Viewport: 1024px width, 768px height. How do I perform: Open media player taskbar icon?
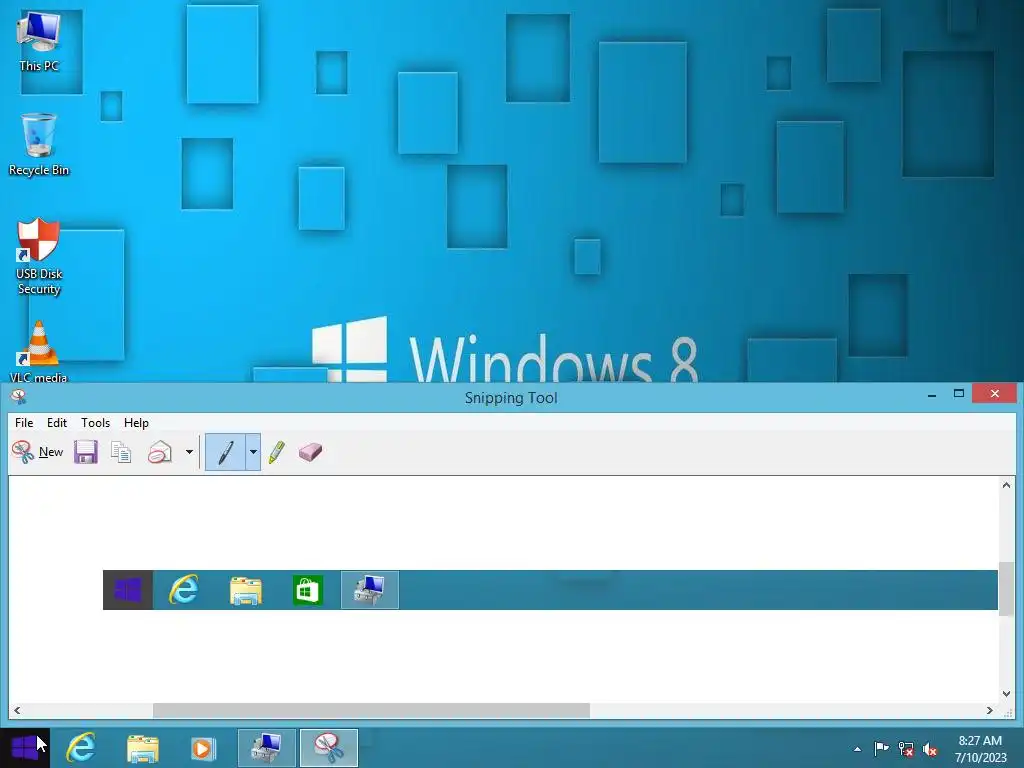[203, 748]
